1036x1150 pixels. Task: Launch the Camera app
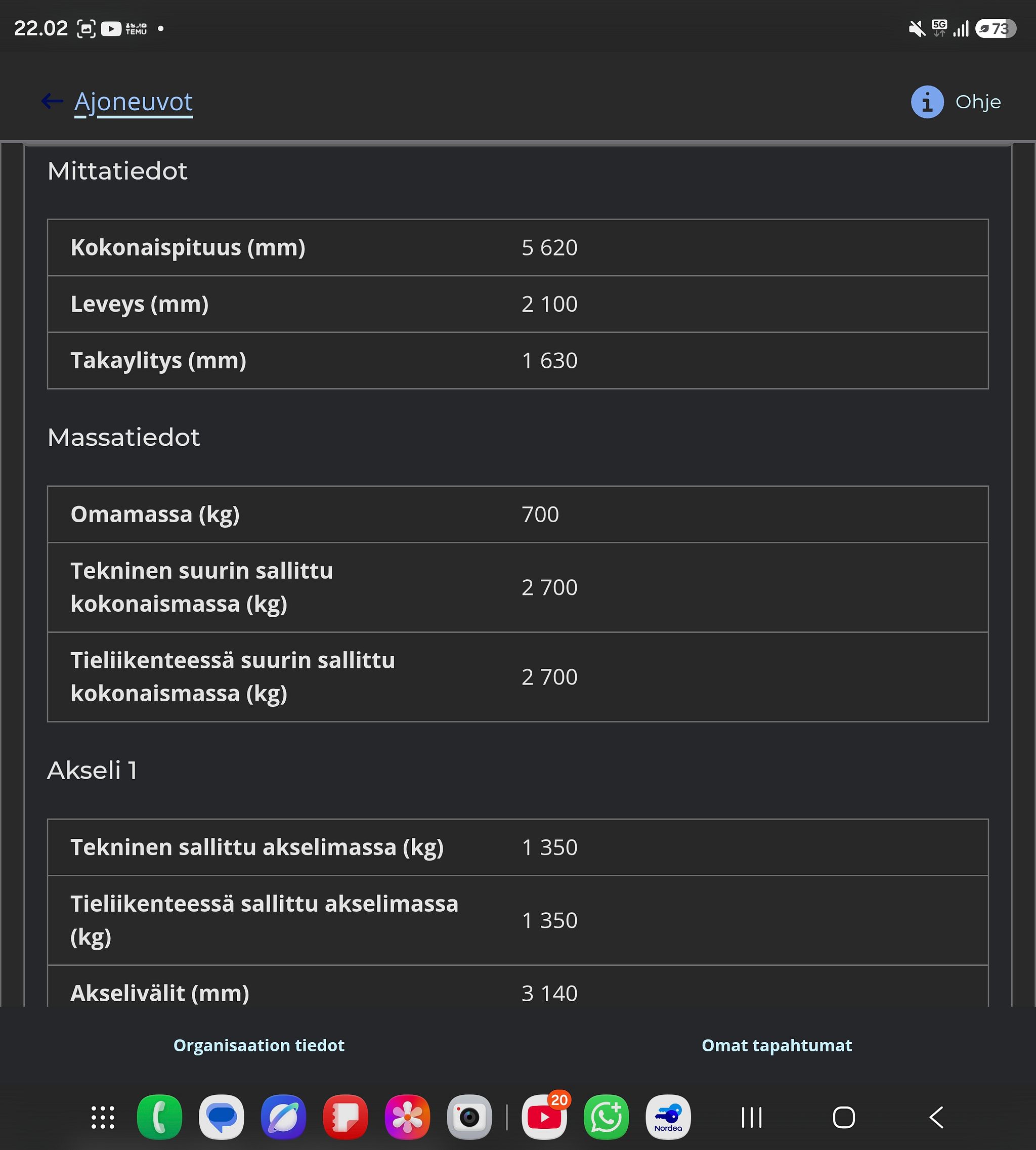click(469, 1117)
